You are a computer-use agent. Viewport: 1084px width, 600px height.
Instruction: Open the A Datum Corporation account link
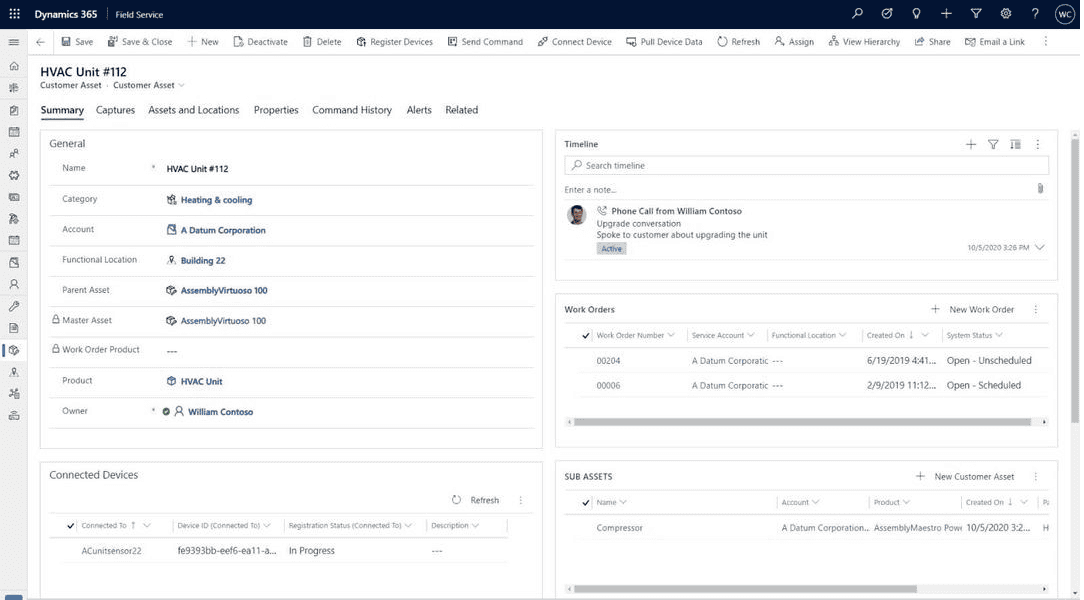pos(223,230)
